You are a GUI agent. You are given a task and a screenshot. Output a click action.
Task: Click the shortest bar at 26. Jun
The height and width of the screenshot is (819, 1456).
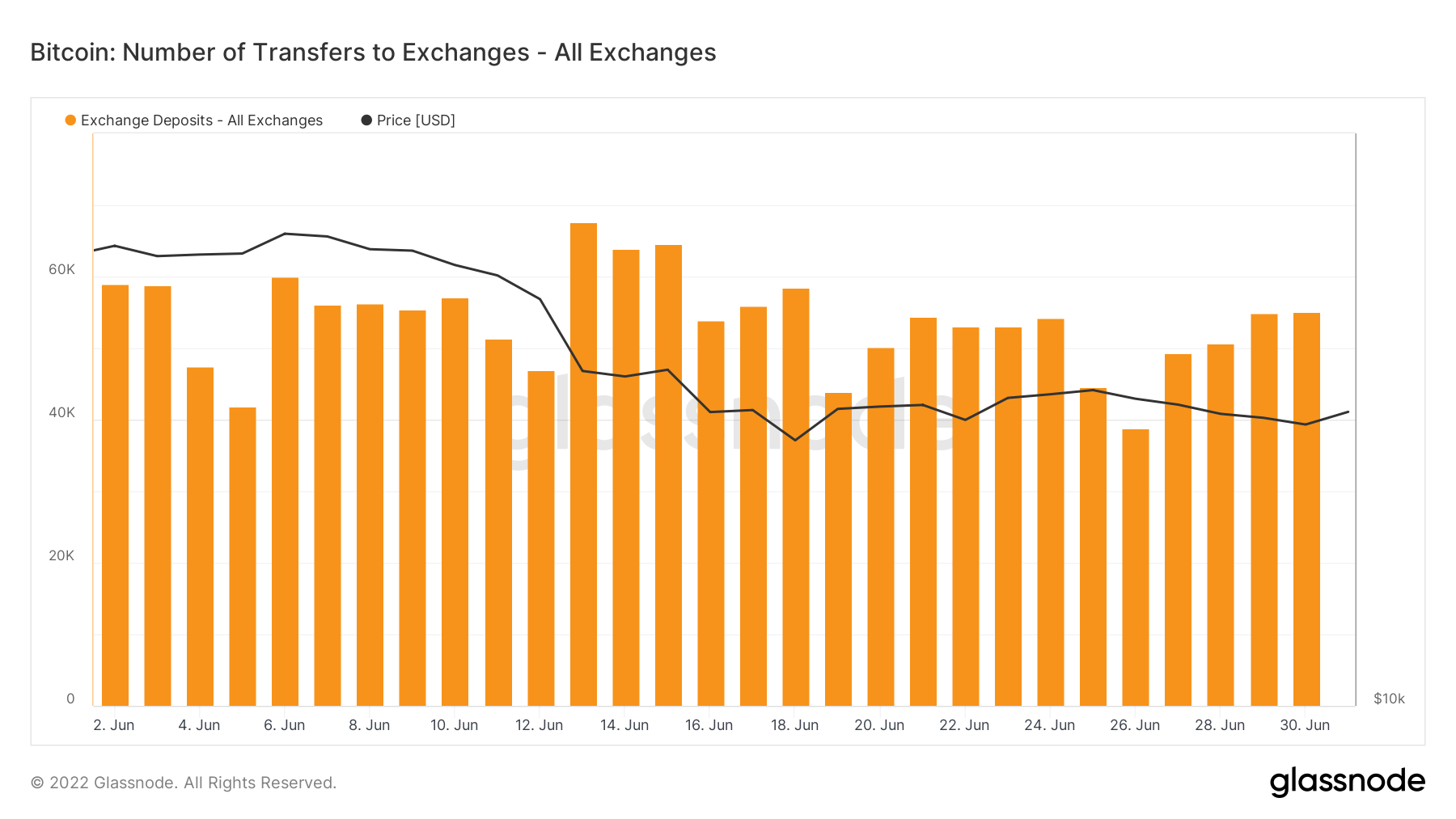tap(1135, 568)
